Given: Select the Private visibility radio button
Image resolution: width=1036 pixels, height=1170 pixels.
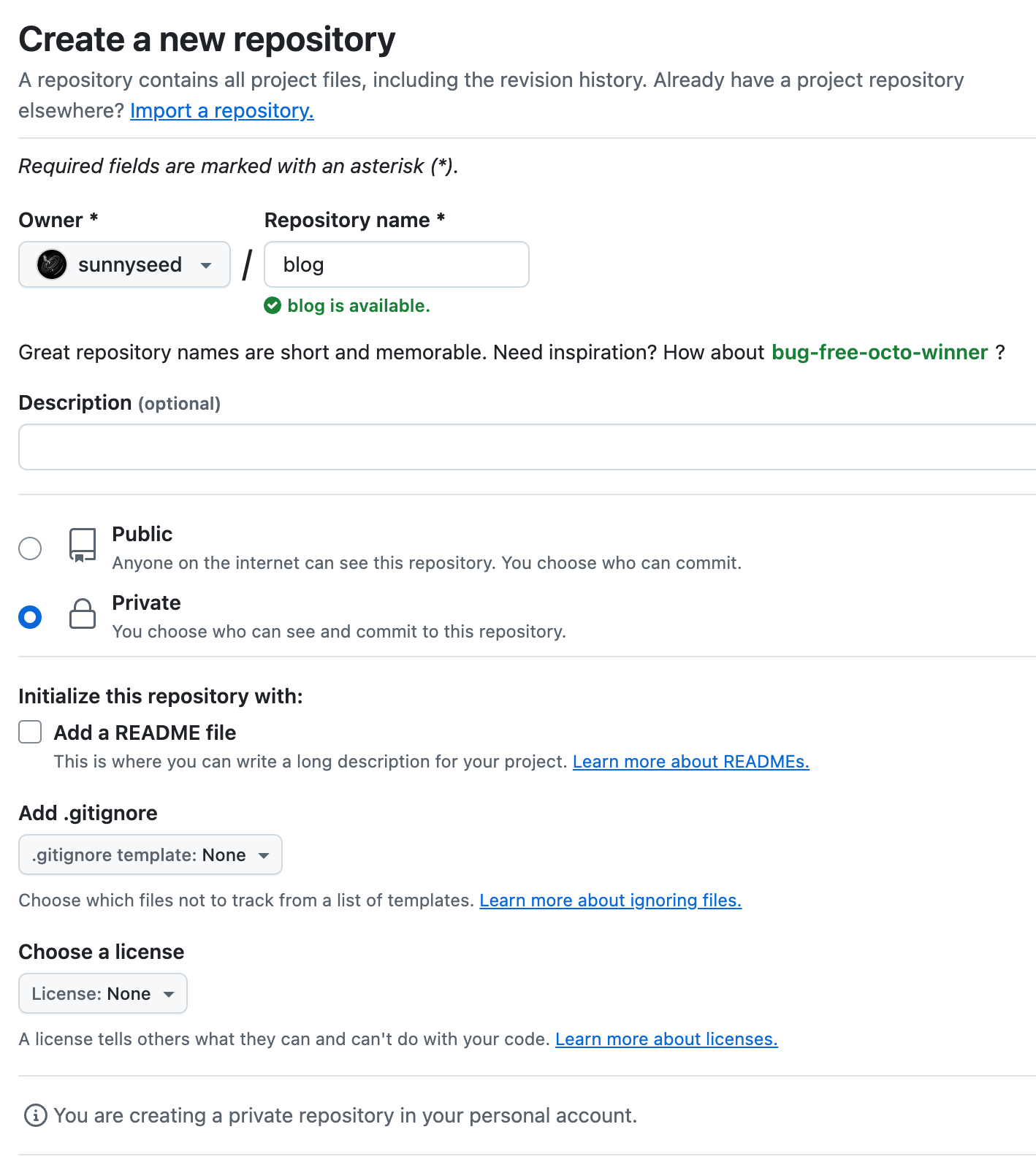Looking at the screenshot, I should pyautogui.click(x=30, y=617).
